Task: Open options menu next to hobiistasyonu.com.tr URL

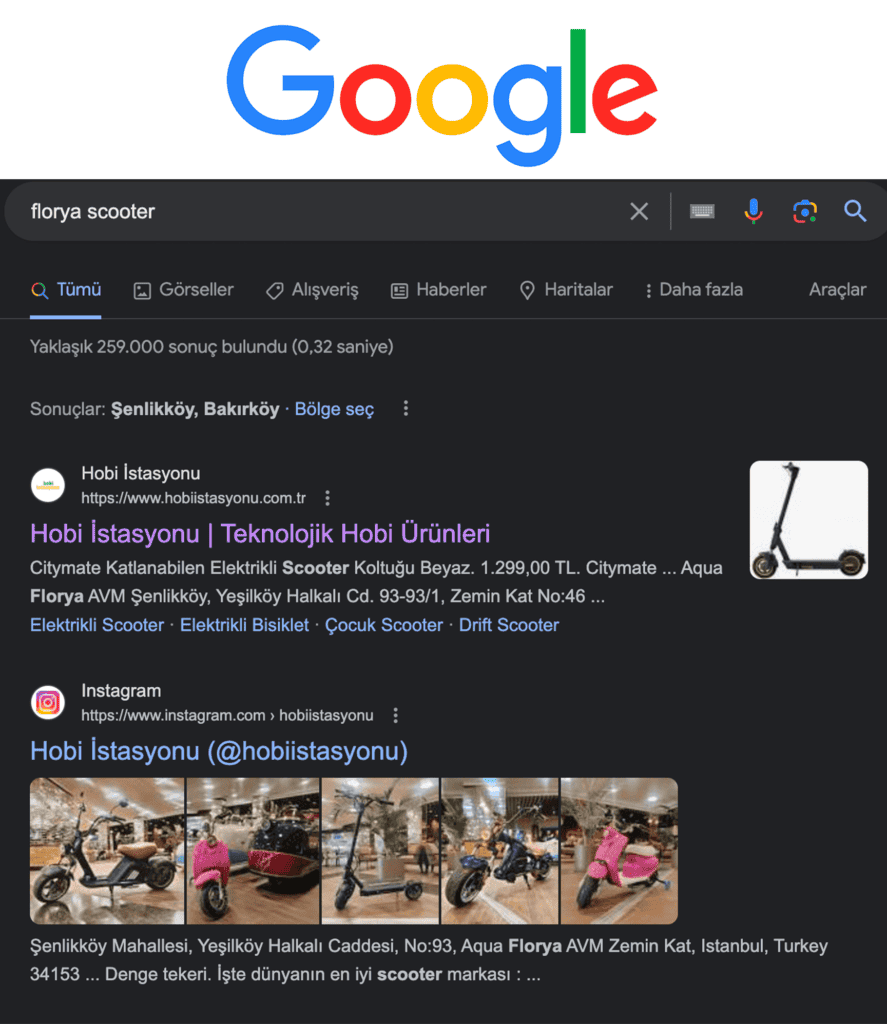Action: pos(327,498)
